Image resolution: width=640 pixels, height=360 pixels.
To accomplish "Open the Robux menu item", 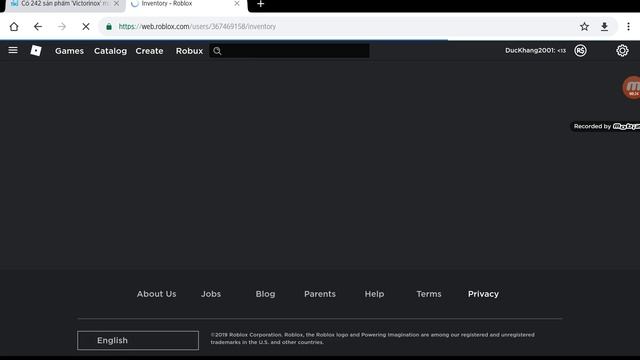I will point(189,51).
